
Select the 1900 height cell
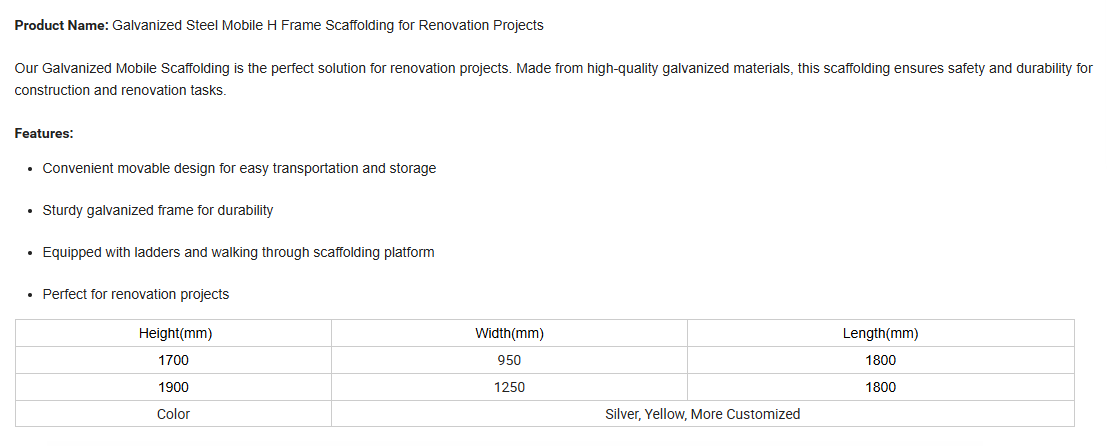[x=174, y=387]
